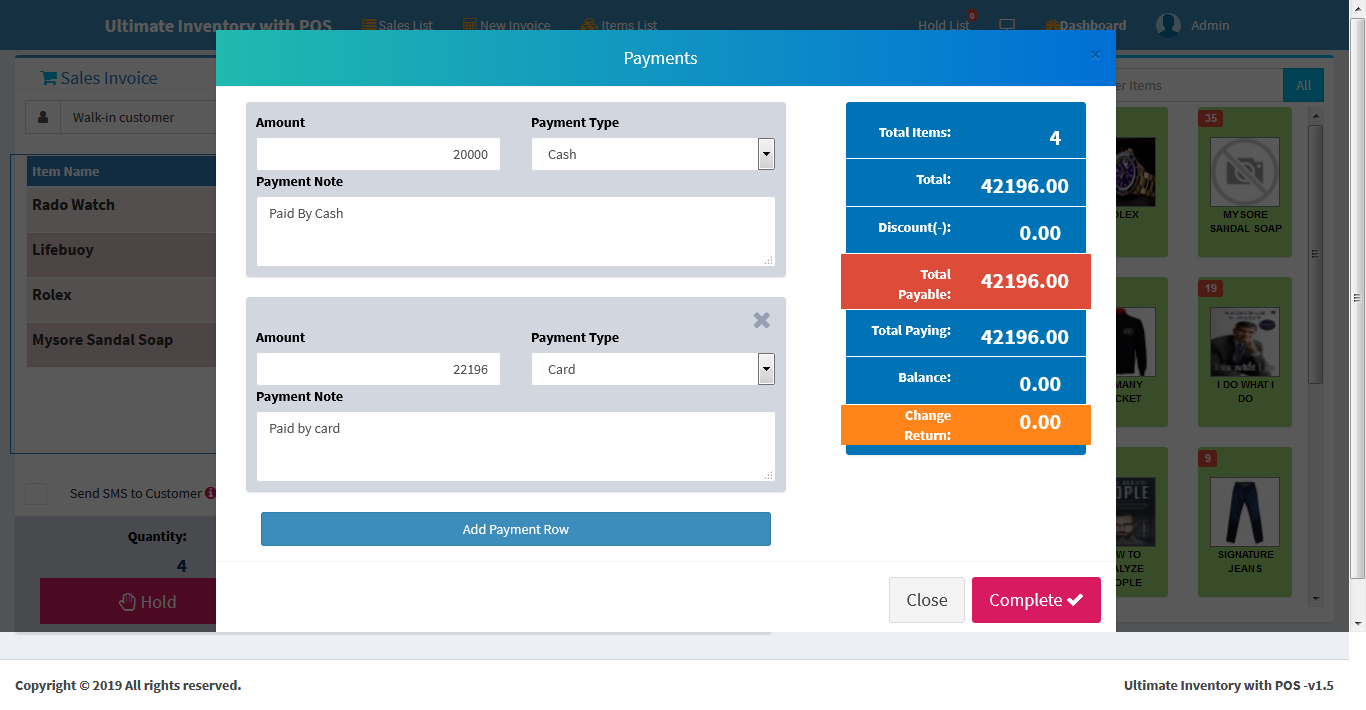The image size is (1366, 710).
Task: Open the Card payment type dropdown
Action: [x=653, y=369]
